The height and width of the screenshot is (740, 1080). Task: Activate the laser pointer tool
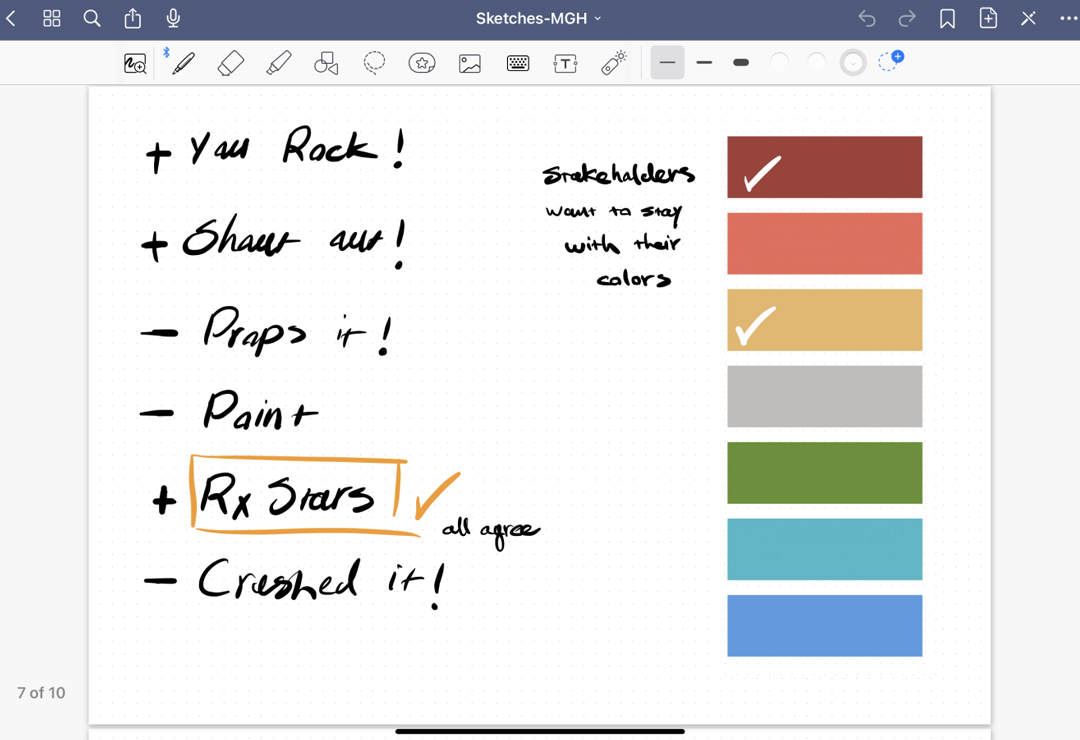click(x=613, y=63)
